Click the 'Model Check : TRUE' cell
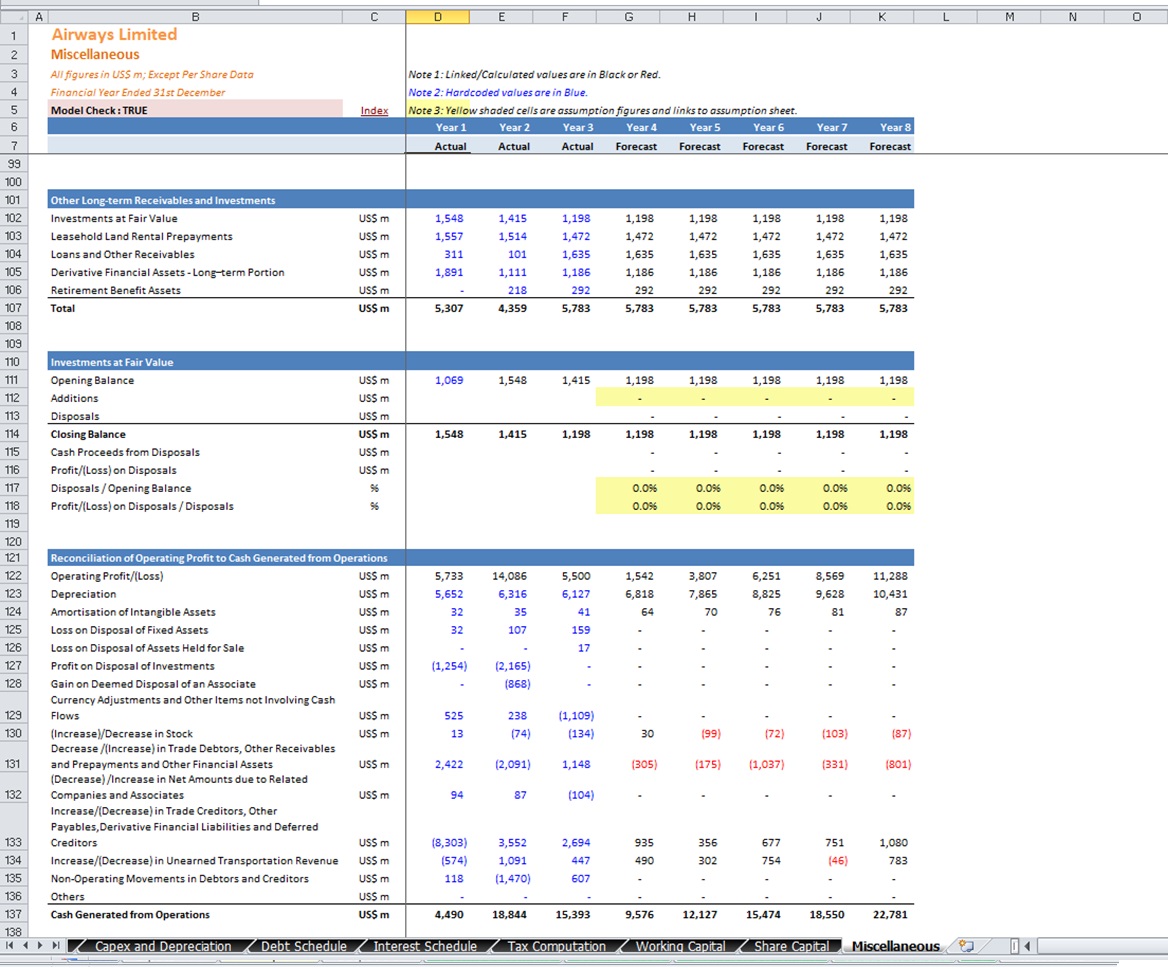This screenshot has height=969, width=1168. point(195,110)
